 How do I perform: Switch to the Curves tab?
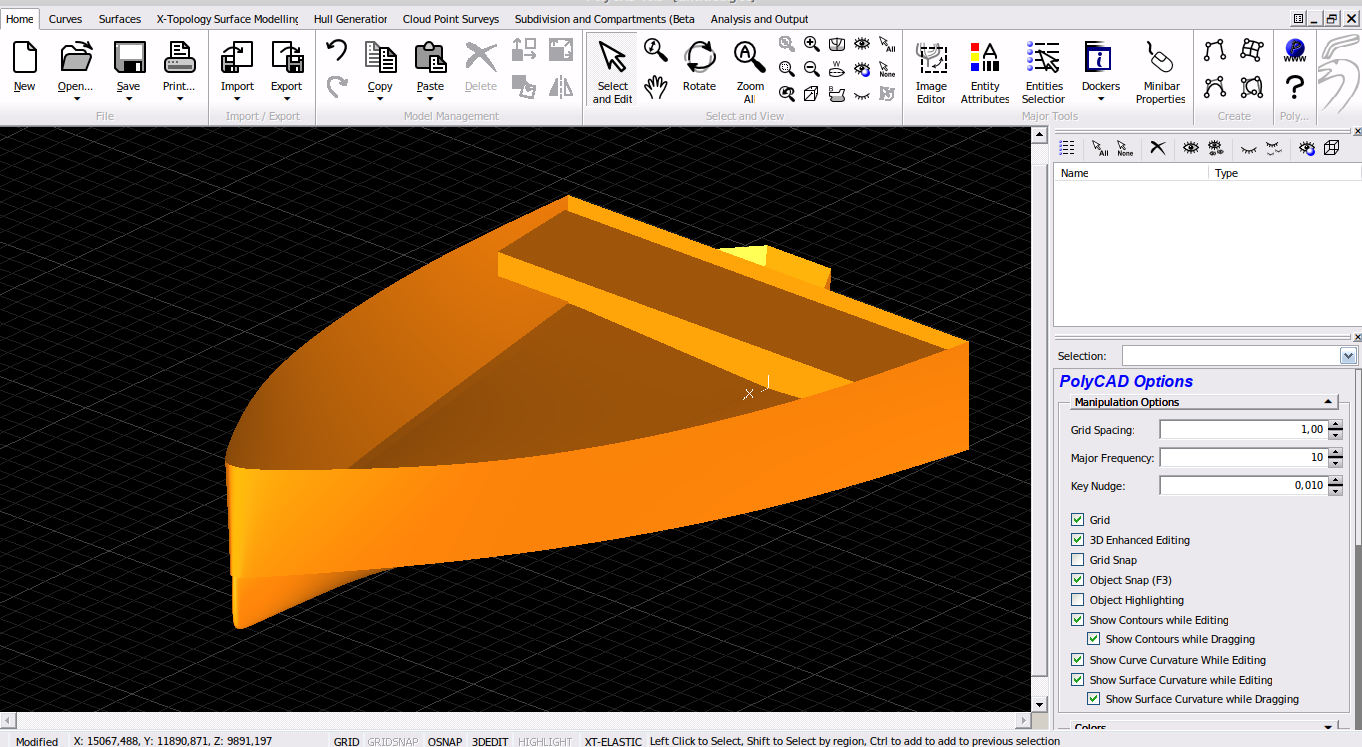tap(65, 19)
